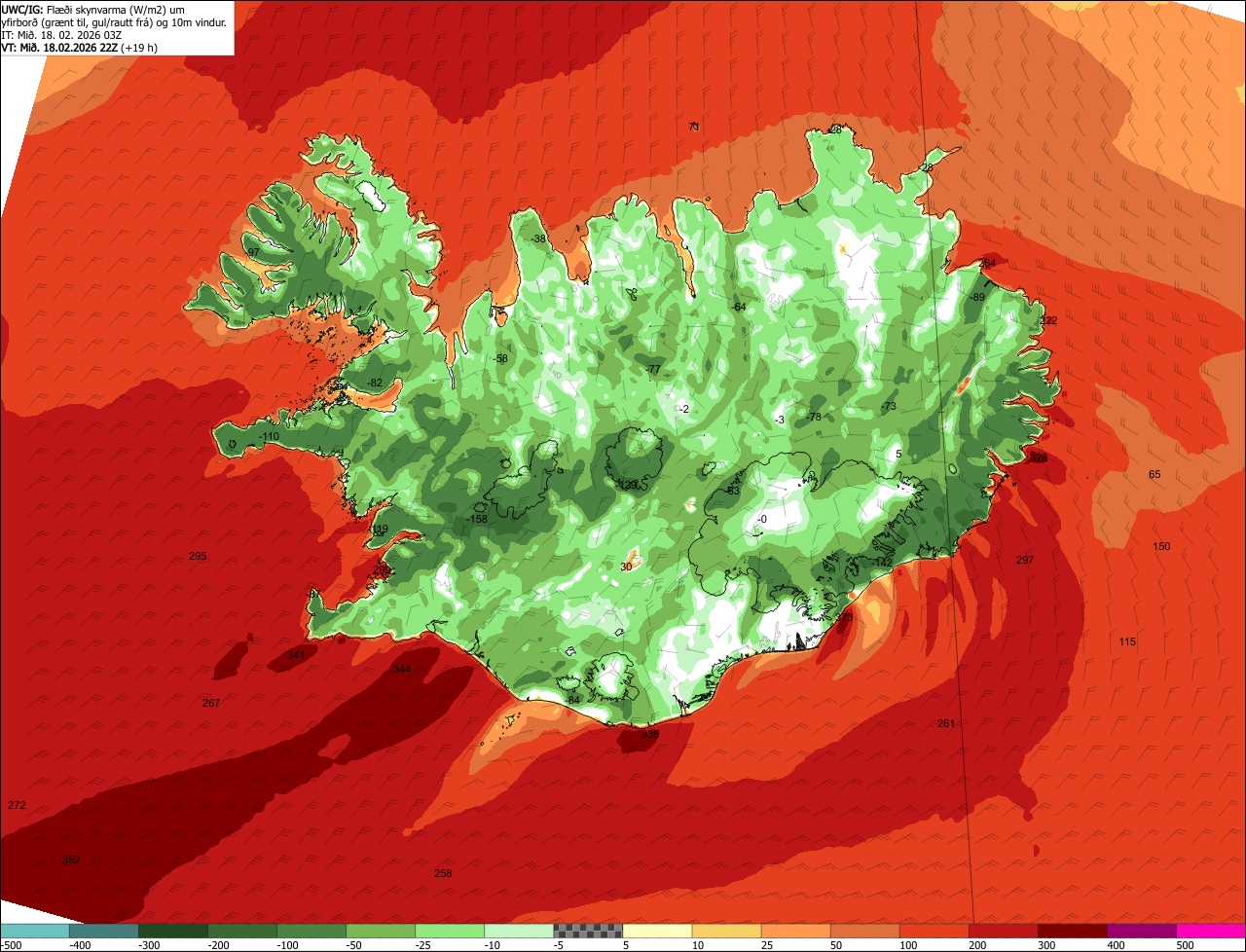Click the -38 value on the northern peninsula

pos(538,239)
